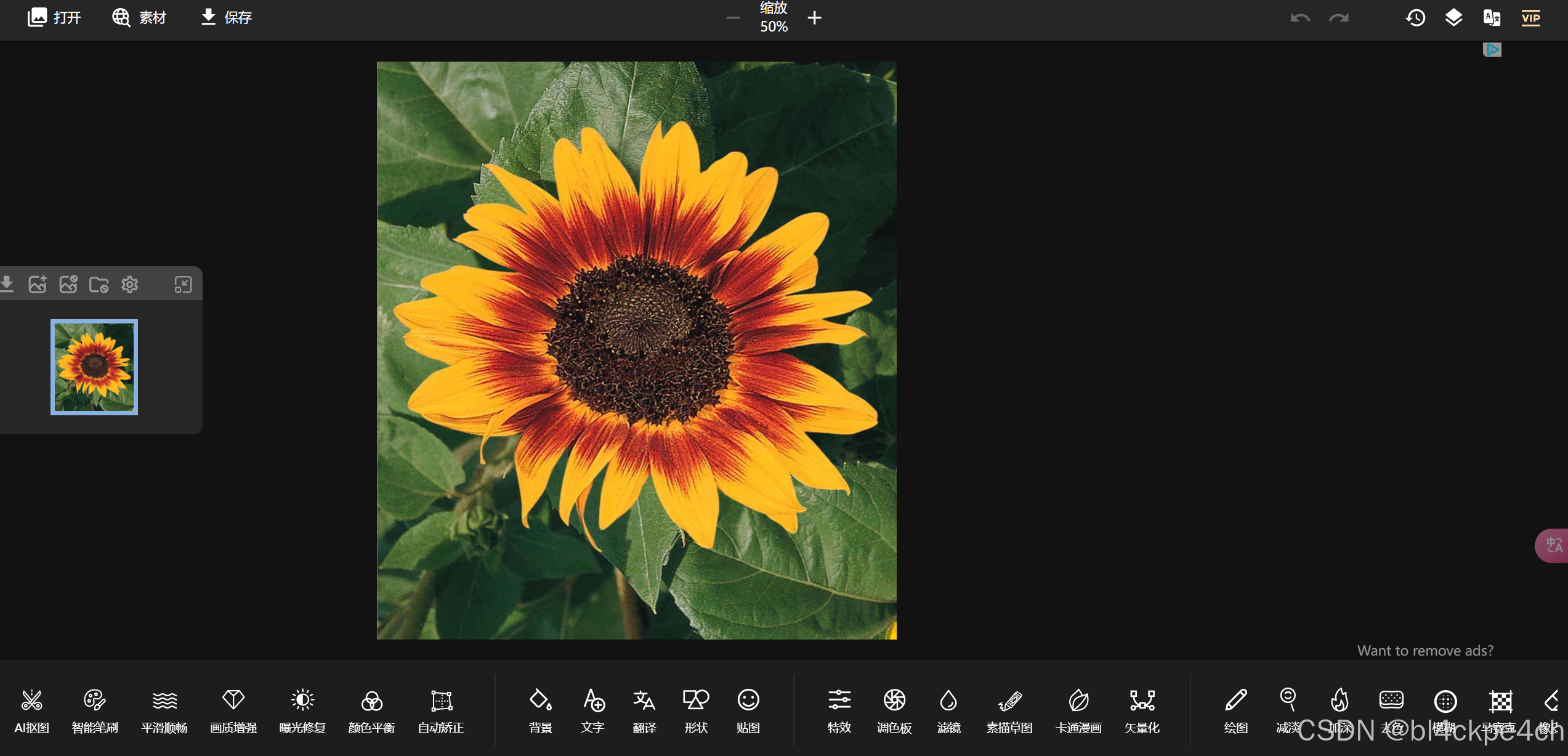Viewport: 1568px width, 756px height.
Task: Open the 打开 file menu
Action: tap(54, 17)
